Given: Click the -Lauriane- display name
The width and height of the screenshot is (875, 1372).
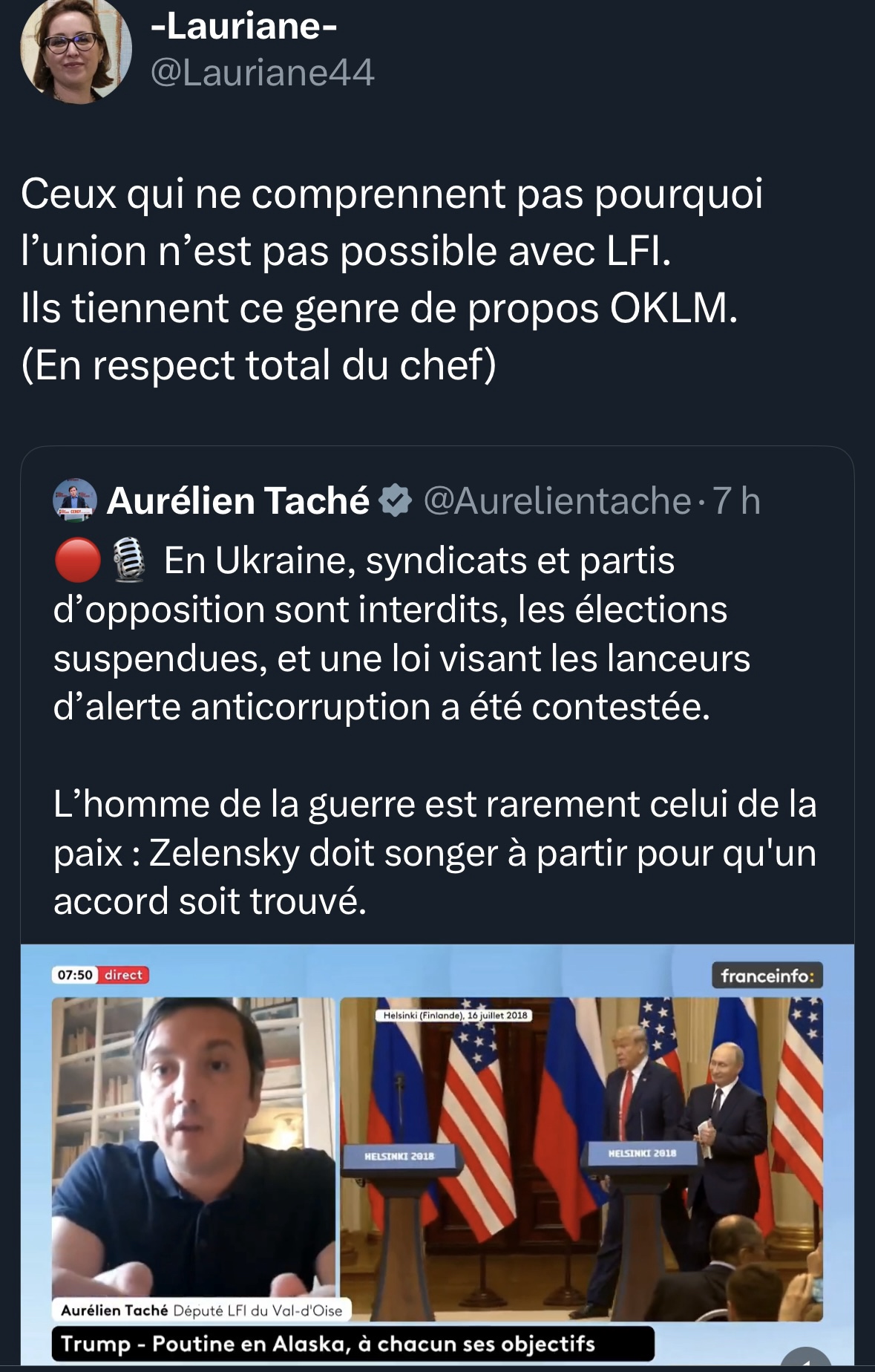Looking at the screenshot, I should click(x=243, y=27).
